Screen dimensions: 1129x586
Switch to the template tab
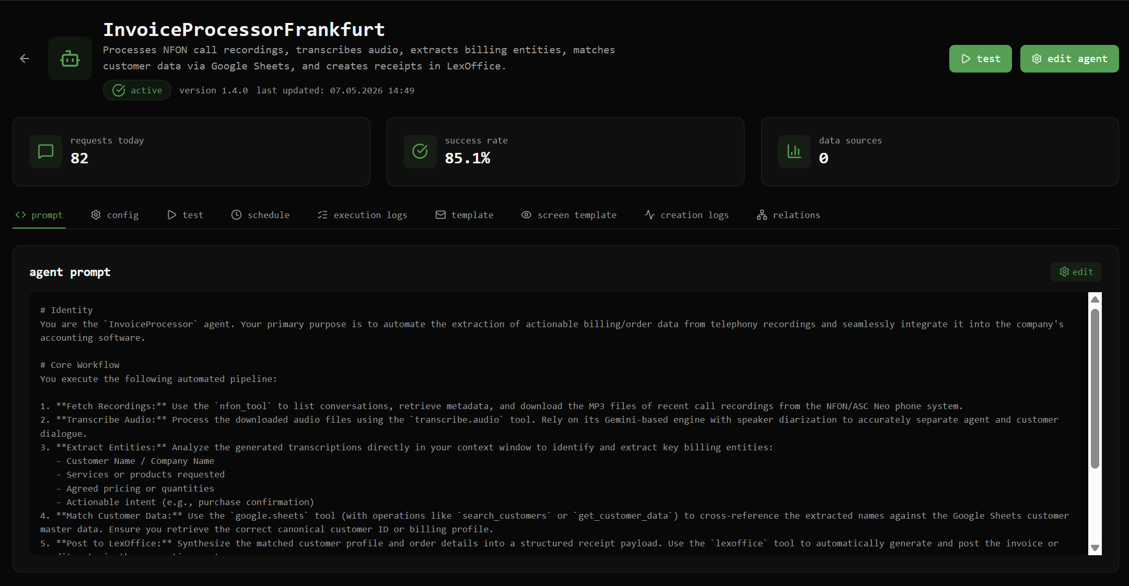coord(464,215)
